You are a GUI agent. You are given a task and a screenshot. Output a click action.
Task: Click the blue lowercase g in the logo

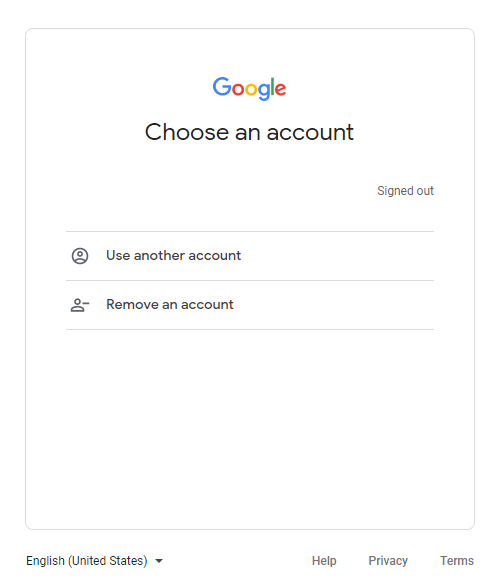point(264,92)
